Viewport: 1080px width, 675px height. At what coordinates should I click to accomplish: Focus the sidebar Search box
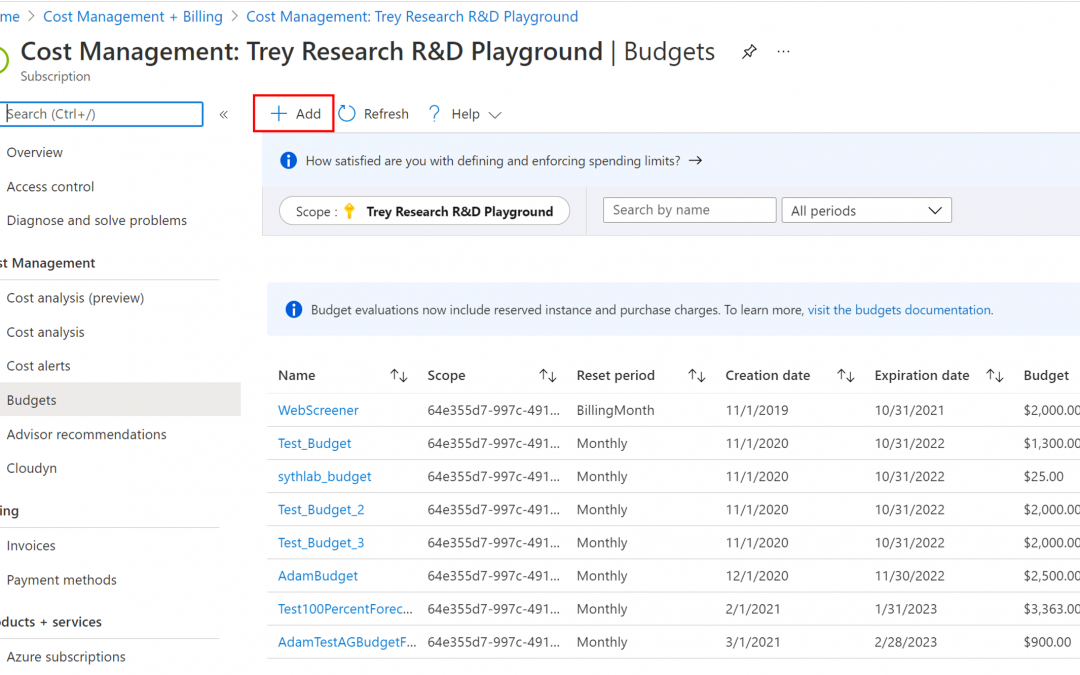point(102,114)
